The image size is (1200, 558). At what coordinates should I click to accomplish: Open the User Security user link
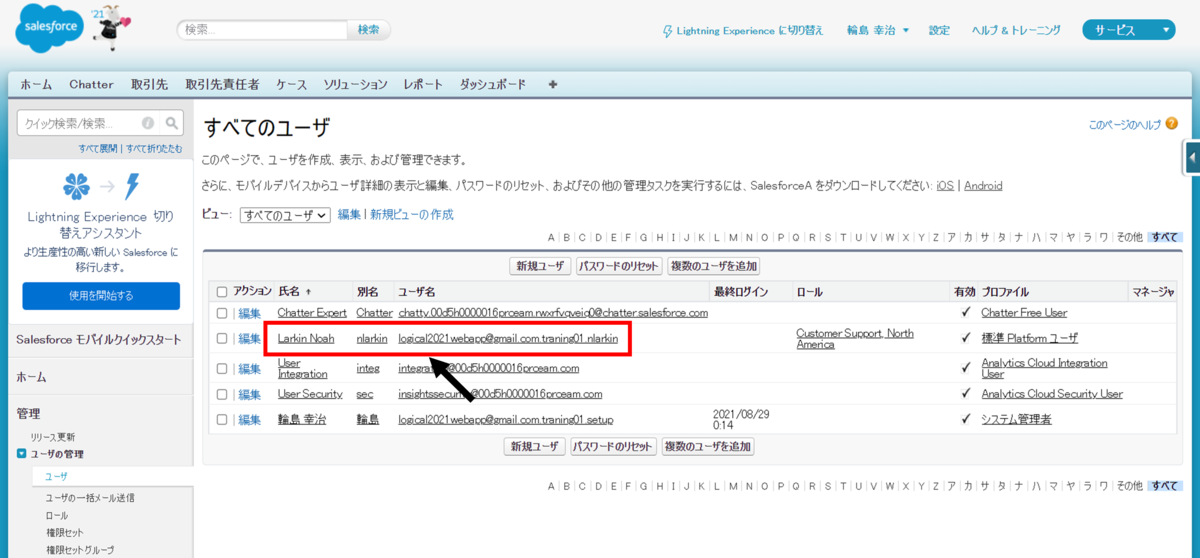pos(310,394)
